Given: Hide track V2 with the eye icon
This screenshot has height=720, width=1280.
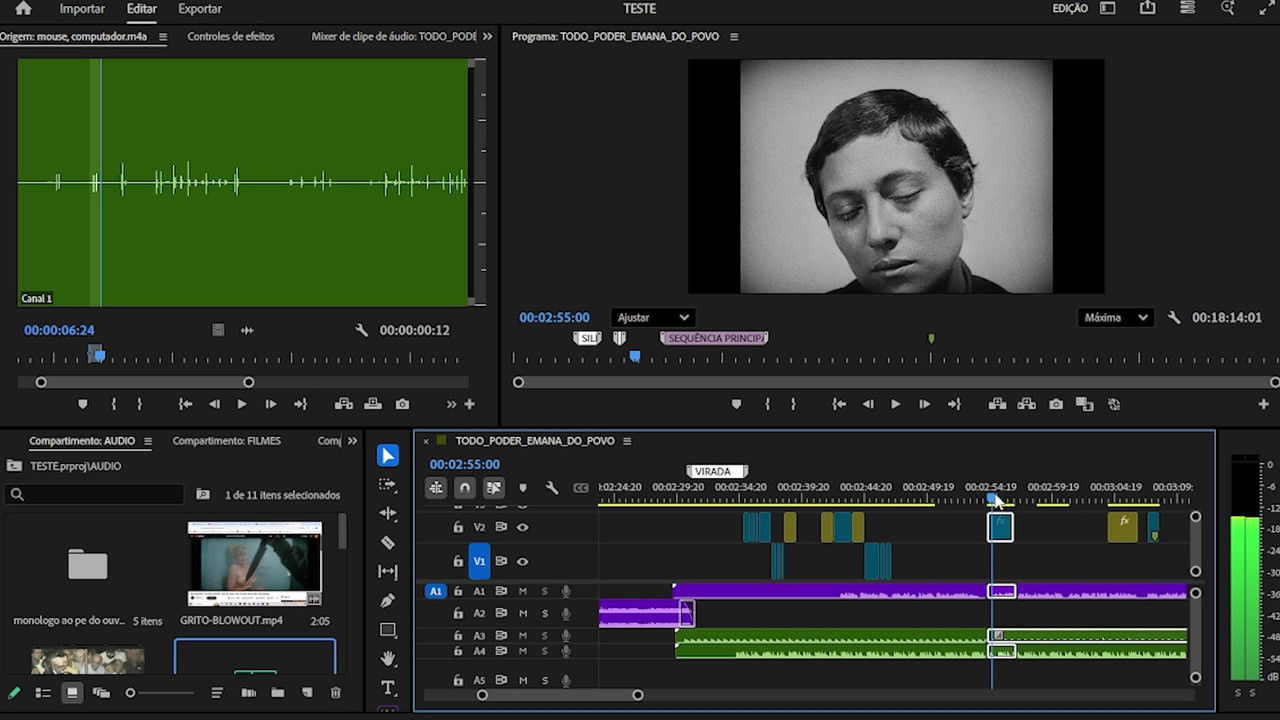Looking at the screenshot, I should [x=522, y=527].
